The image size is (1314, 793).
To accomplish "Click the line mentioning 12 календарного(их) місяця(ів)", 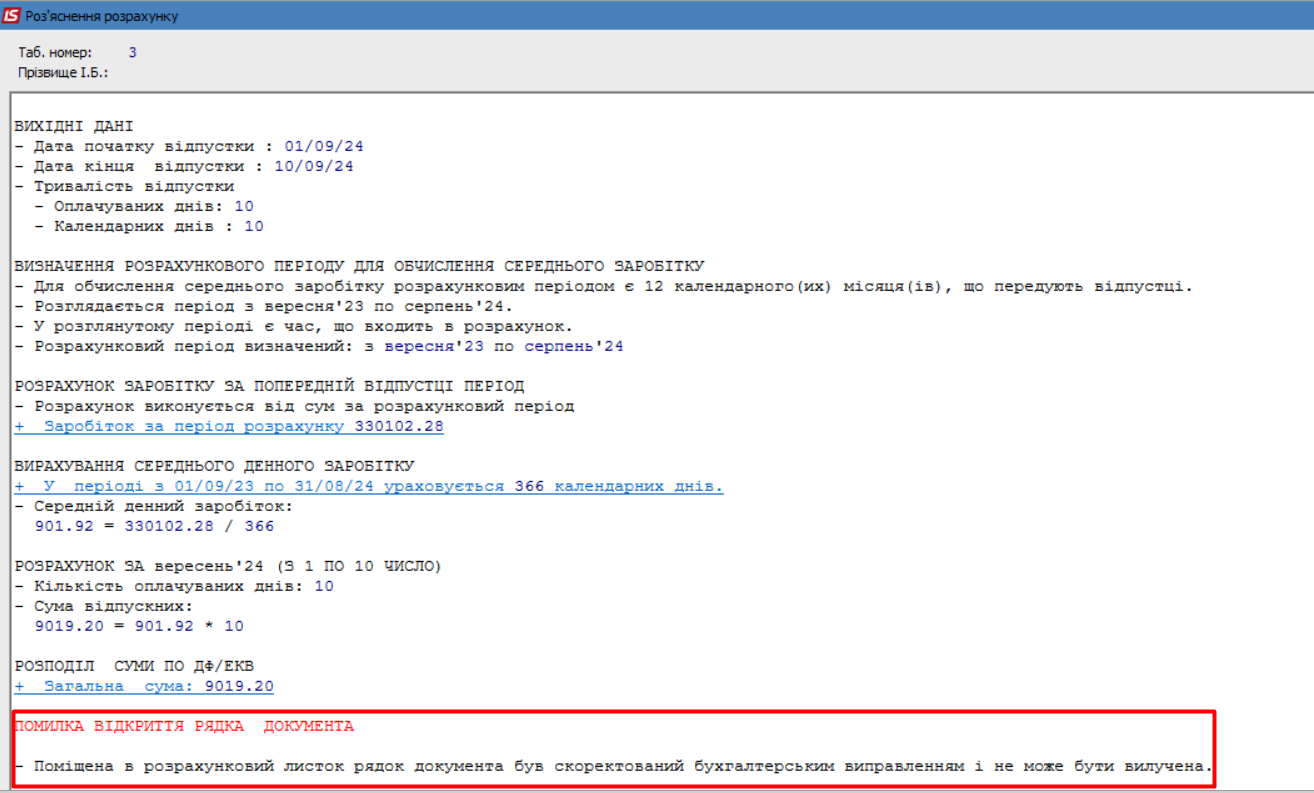I will coord(604,287).
